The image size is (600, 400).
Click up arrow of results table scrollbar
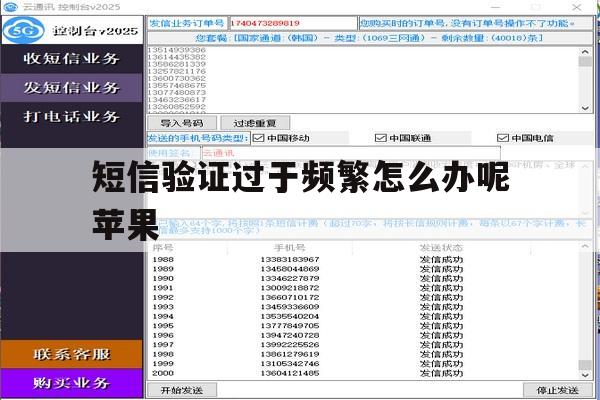(x=585, y=247)
